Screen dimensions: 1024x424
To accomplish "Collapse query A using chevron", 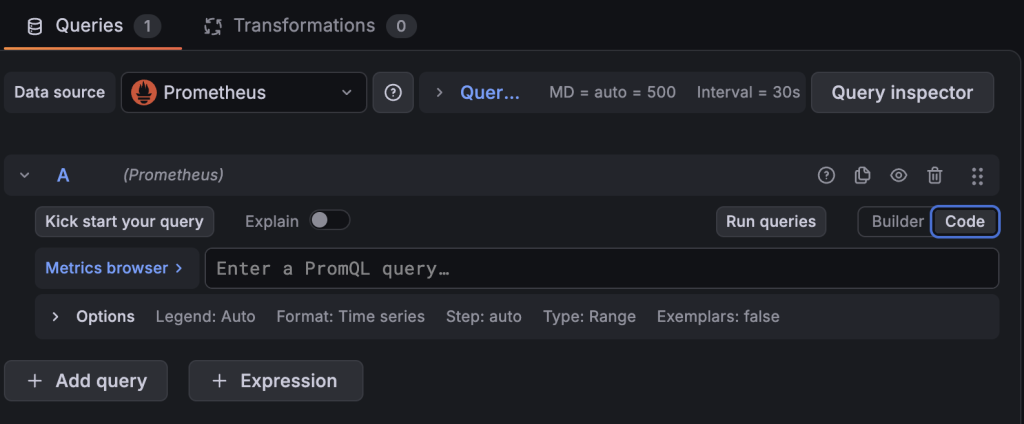I will pyautogui.click(x=25, y=175).
